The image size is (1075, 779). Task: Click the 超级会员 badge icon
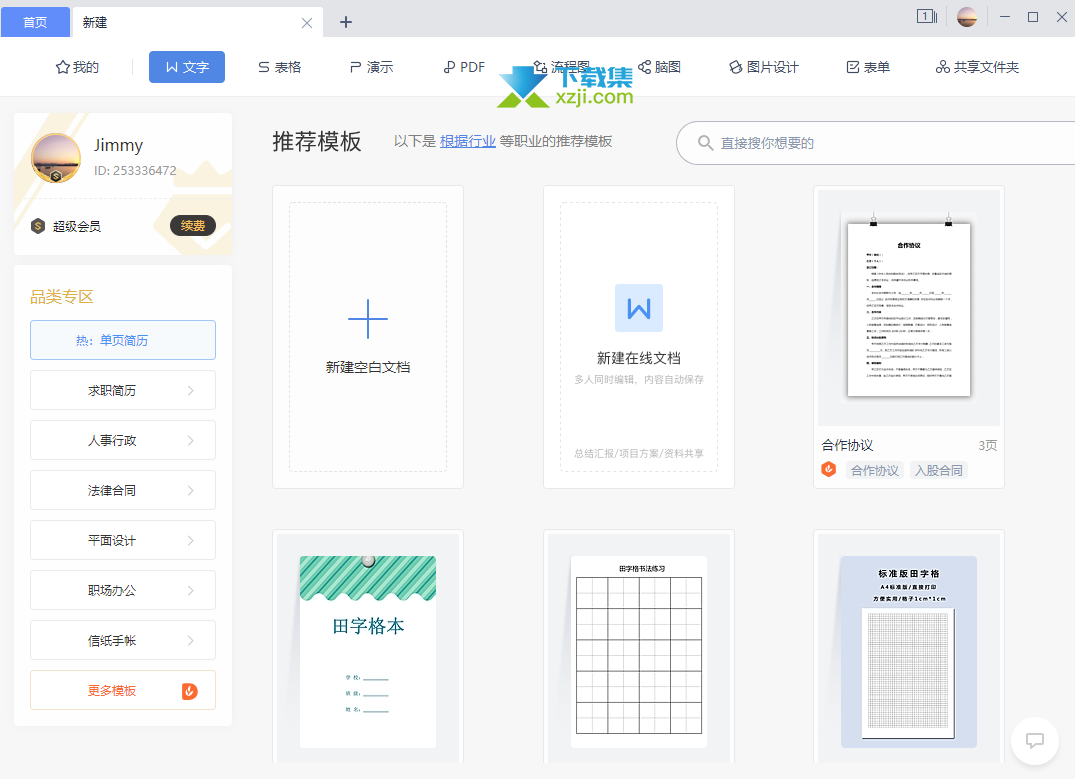coord(38,226)
